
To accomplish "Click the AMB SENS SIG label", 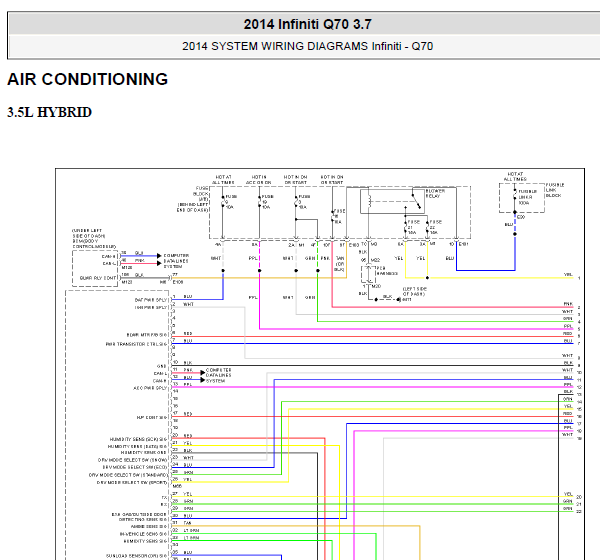I will click(x=149, y=527).
